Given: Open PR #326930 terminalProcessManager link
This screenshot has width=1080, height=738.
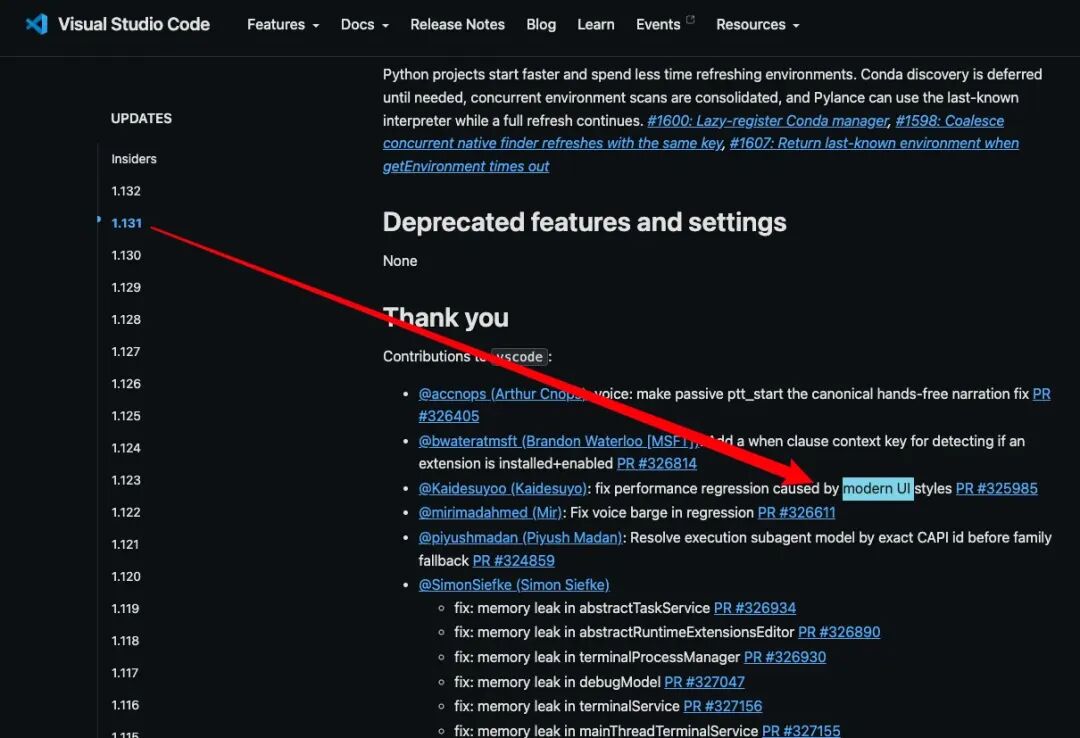Looking at the screenshot, I should pos(785,657).
